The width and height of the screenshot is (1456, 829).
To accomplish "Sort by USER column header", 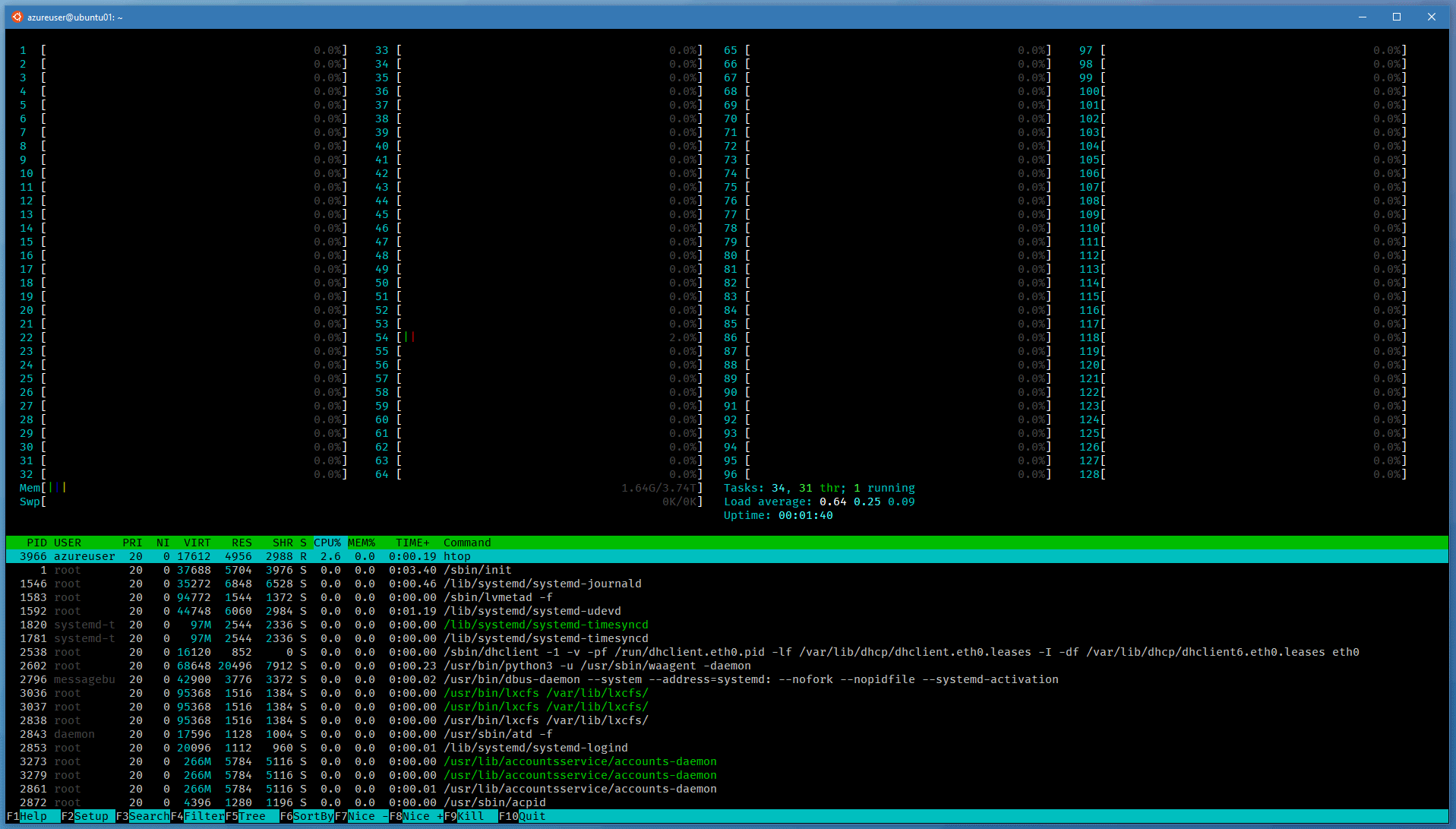I will [68, 543].
